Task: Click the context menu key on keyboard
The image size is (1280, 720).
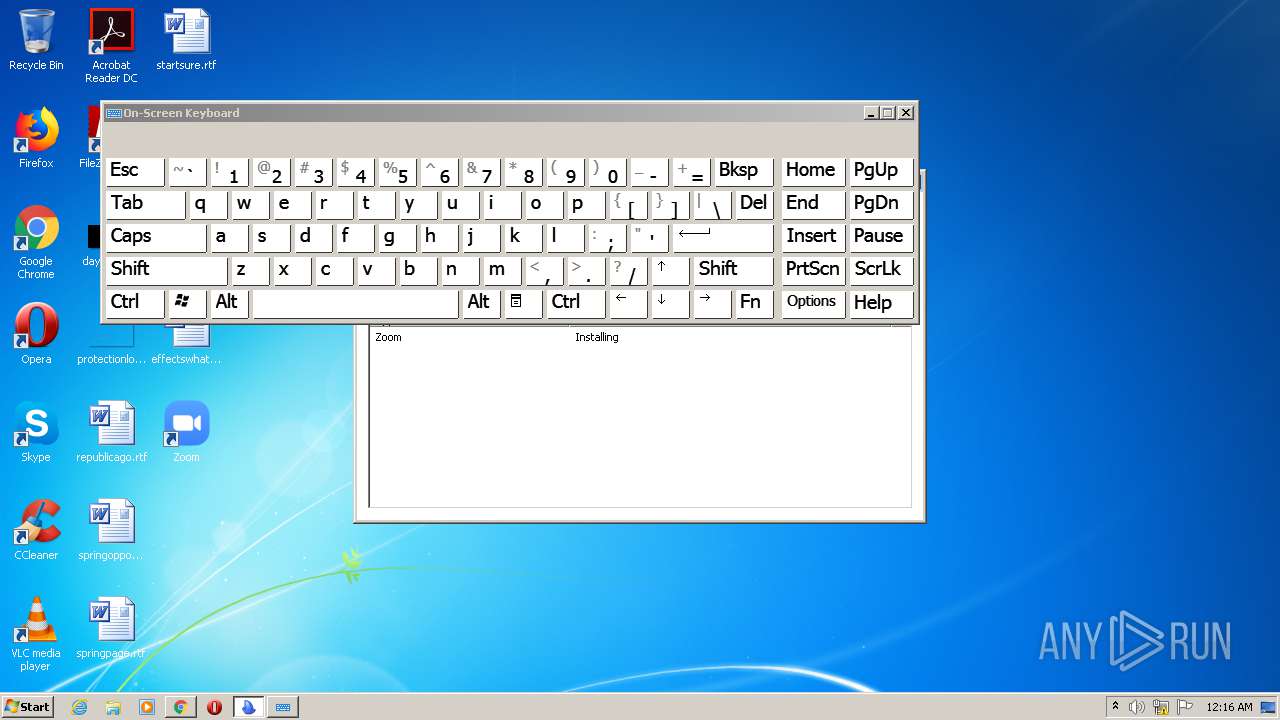Action: [523, 302]
